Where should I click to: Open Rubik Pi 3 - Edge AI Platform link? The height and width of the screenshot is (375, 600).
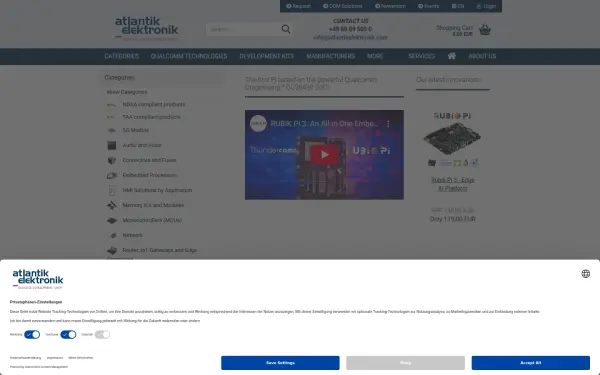coord(452,184)
